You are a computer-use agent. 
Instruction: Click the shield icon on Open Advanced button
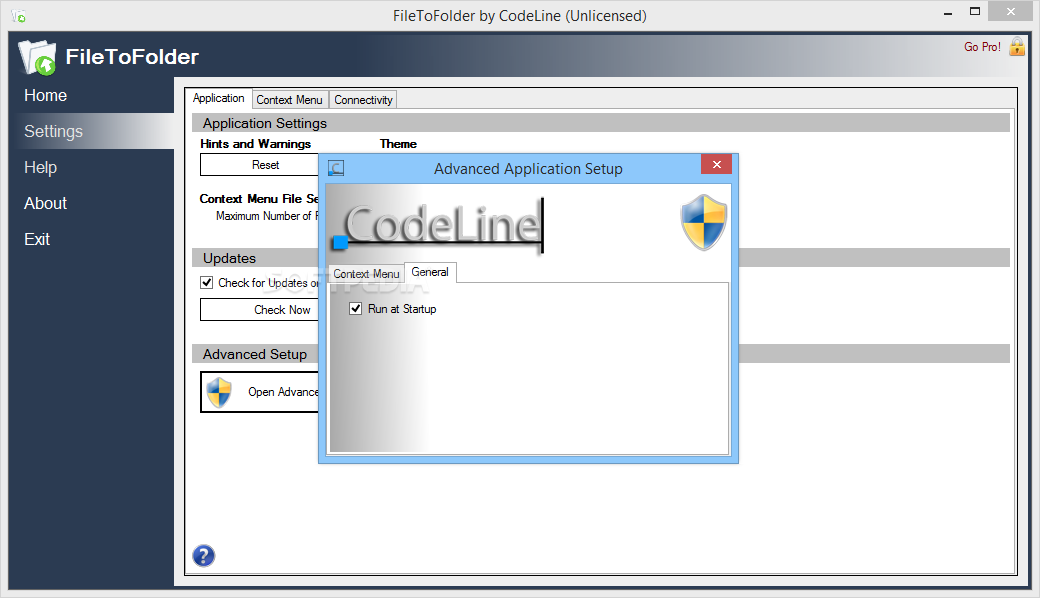(x=219, y=392)
